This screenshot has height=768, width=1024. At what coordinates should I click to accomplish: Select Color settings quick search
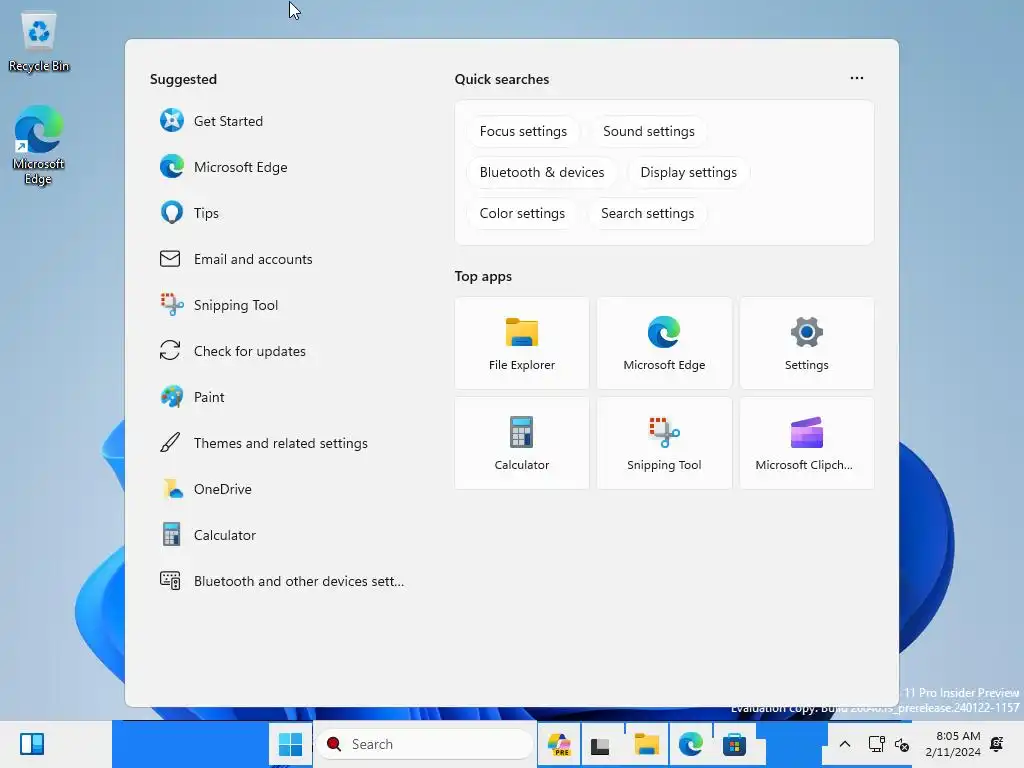click(x=522, y=214)
